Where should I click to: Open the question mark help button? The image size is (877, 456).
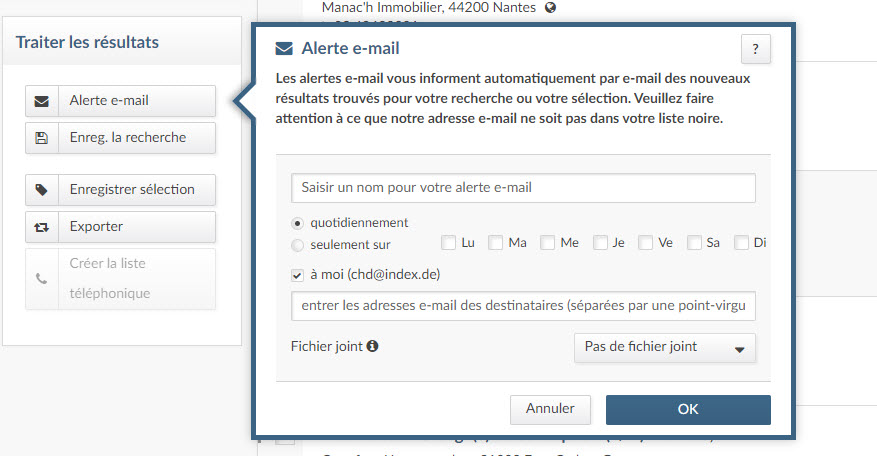click(756, 49)
